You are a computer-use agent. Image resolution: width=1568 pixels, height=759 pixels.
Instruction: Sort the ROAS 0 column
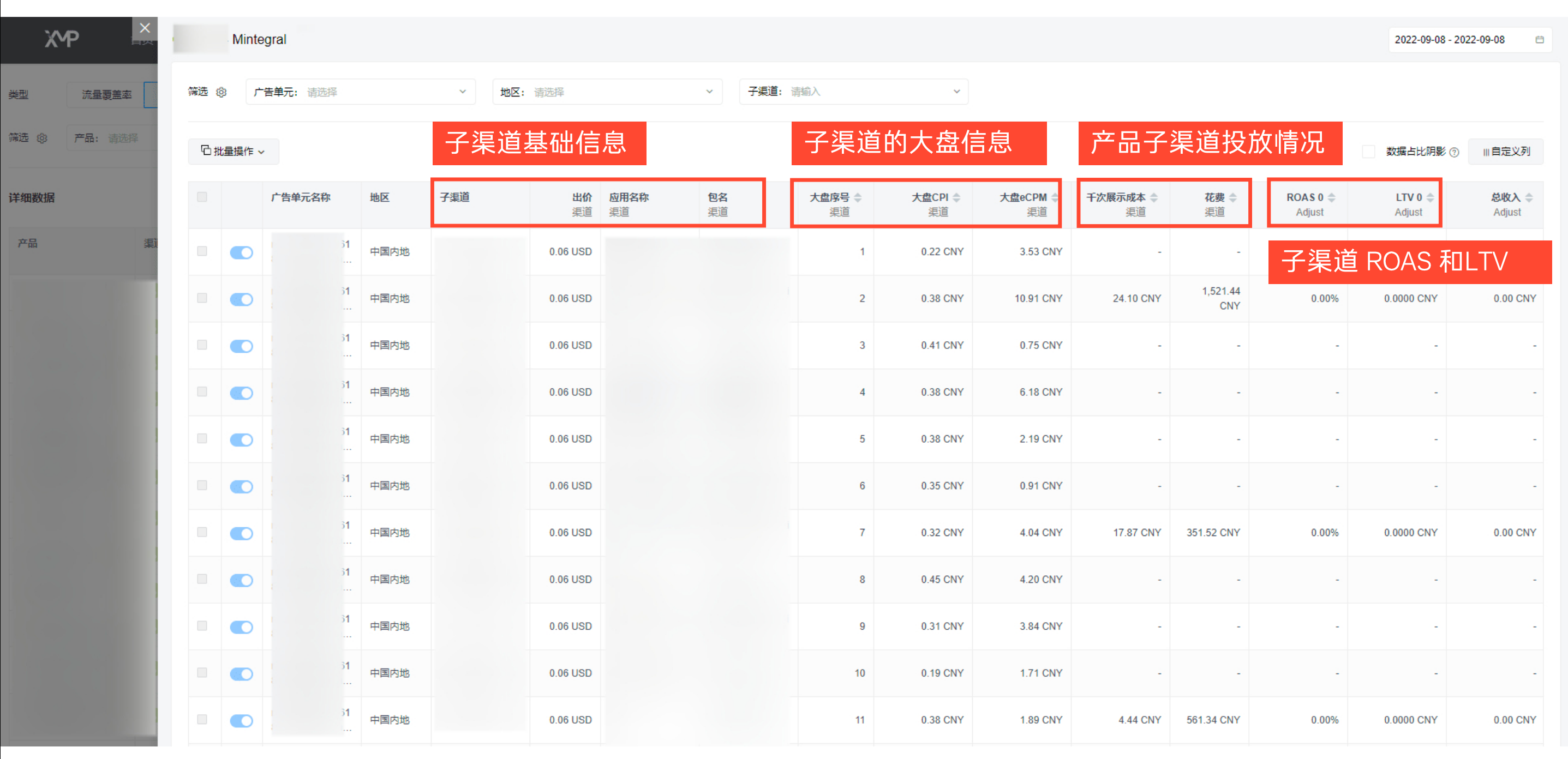click(x=1331, y=197)
